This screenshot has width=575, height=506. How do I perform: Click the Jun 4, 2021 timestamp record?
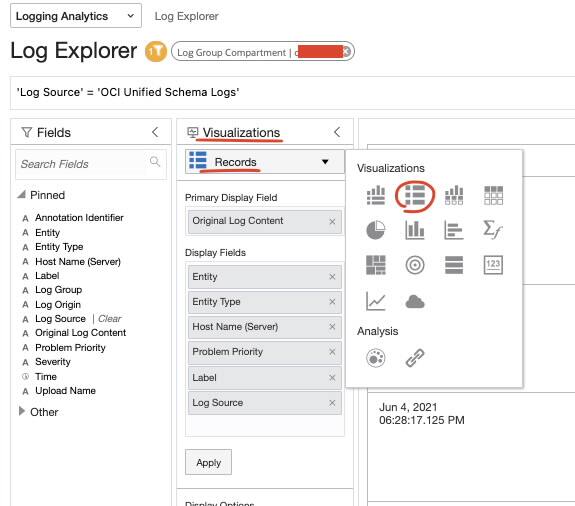coord(422,414)
